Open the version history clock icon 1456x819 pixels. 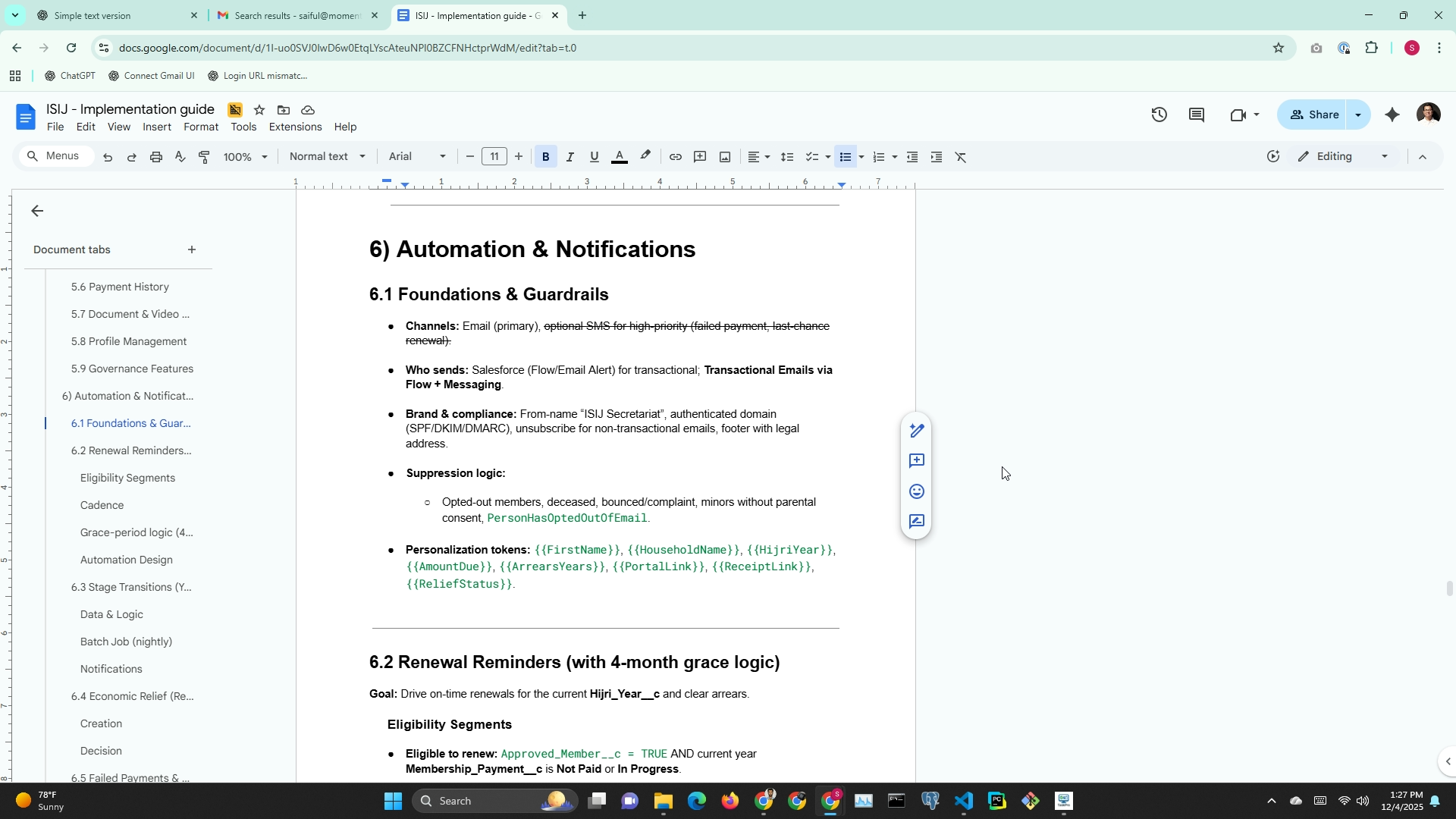pyautogui.click(x=1159, y=115)
